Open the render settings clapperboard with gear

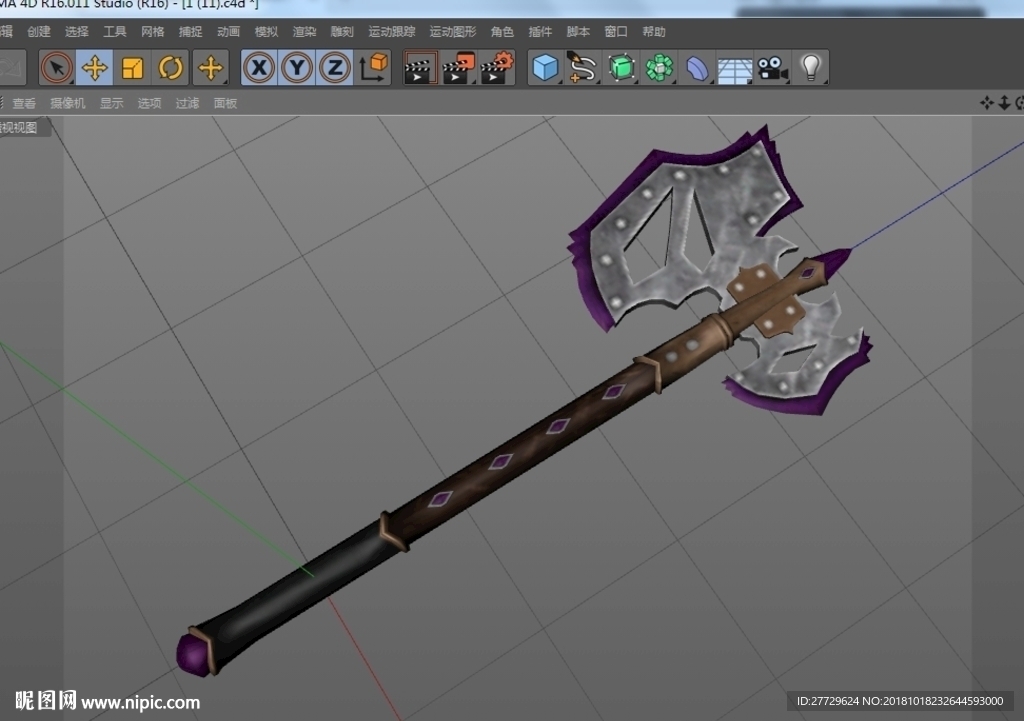[497, 68]
